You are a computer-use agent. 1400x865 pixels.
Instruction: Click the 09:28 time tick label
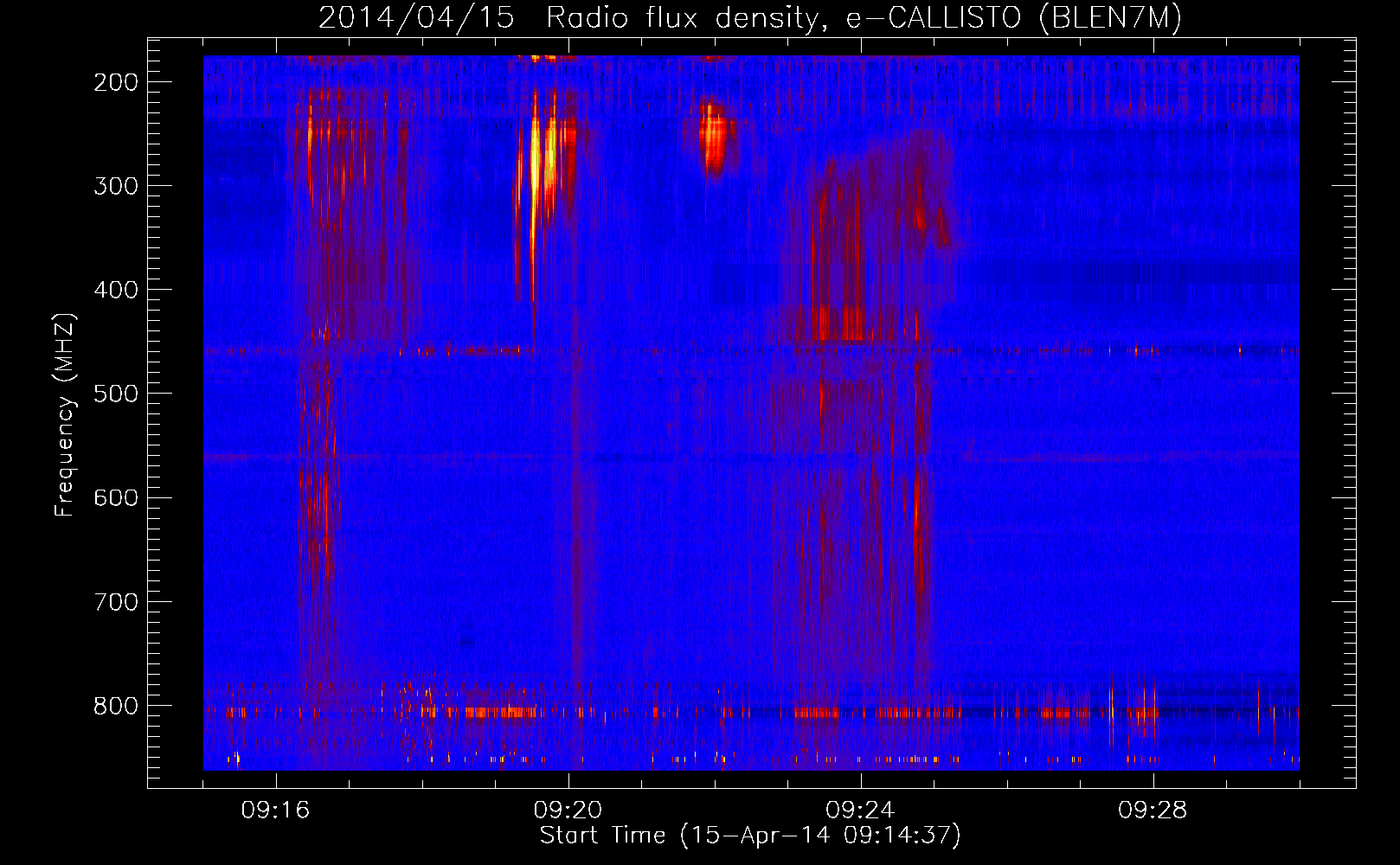(1153, 811)
